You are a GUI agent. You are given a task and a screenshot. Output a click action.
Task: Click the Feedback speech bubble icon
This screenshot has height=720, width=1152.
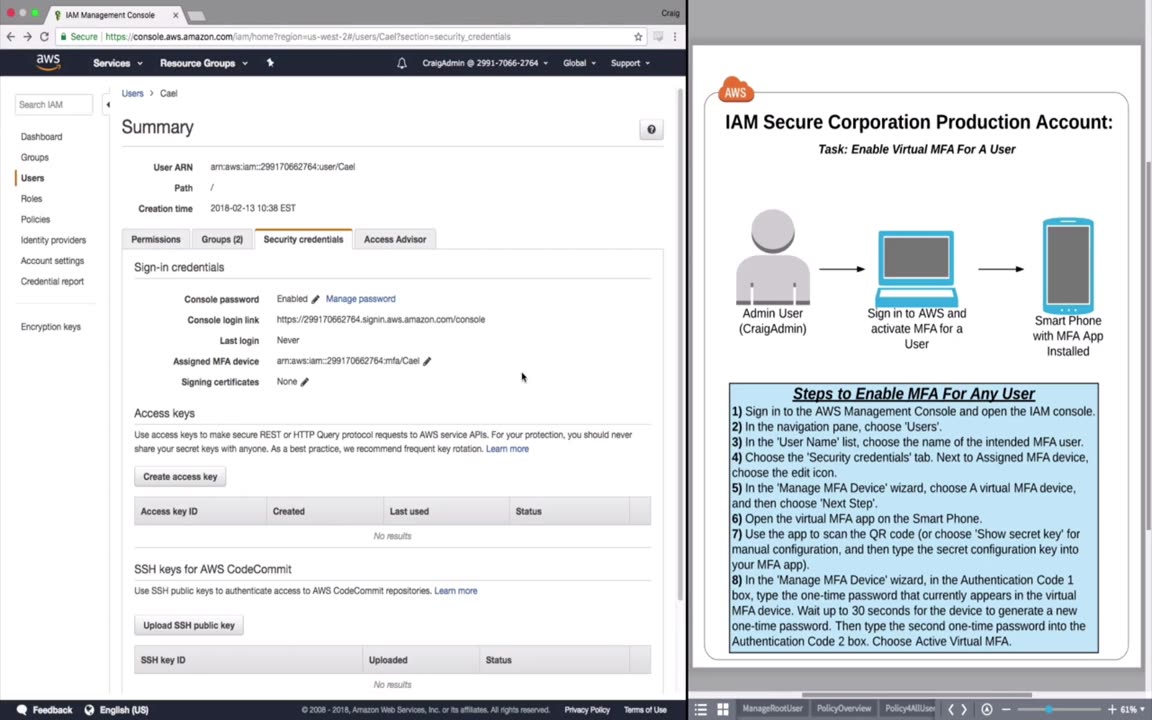click(x=22, y=710)
